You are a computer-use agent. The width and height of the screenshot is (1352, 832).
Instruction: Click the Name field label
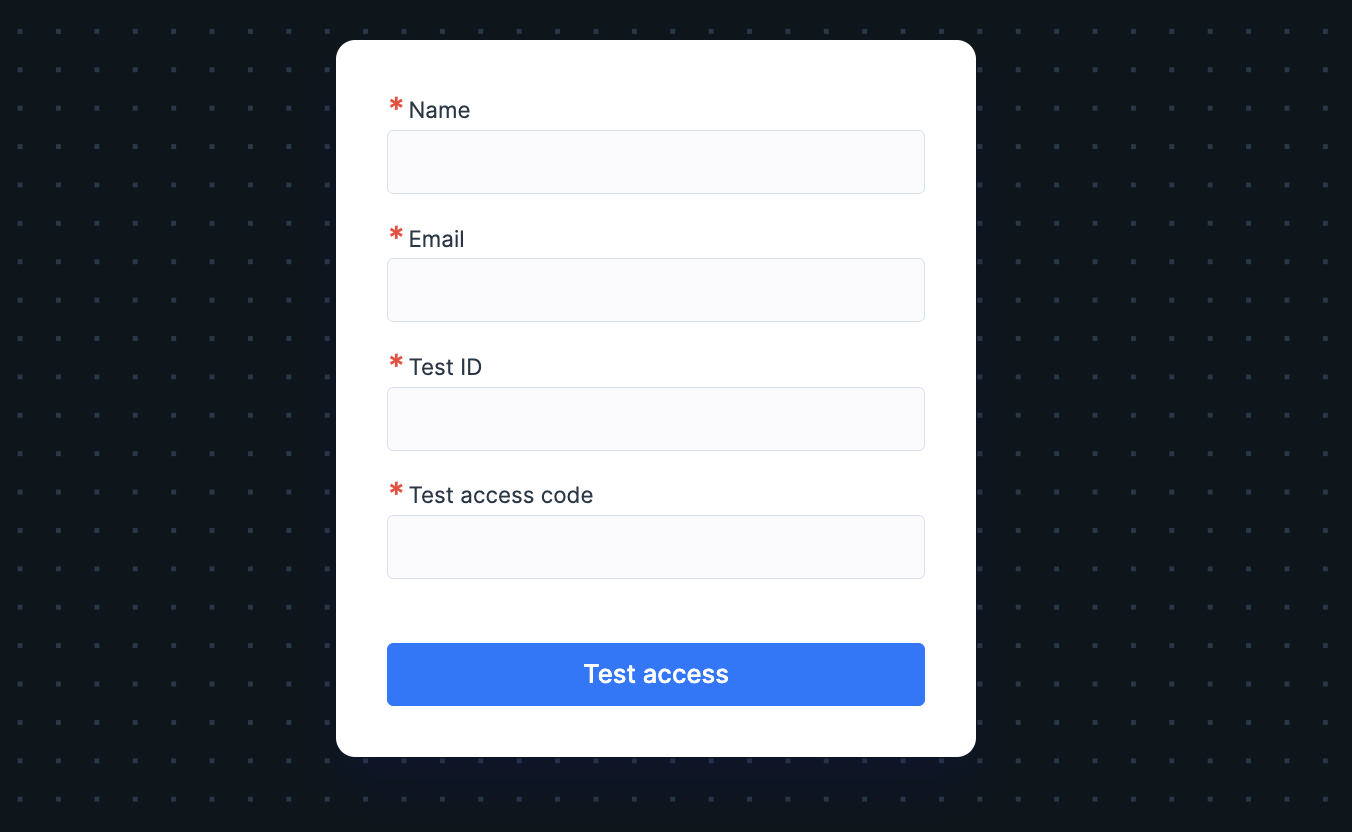pyautogui.click(x=439, y=110)
